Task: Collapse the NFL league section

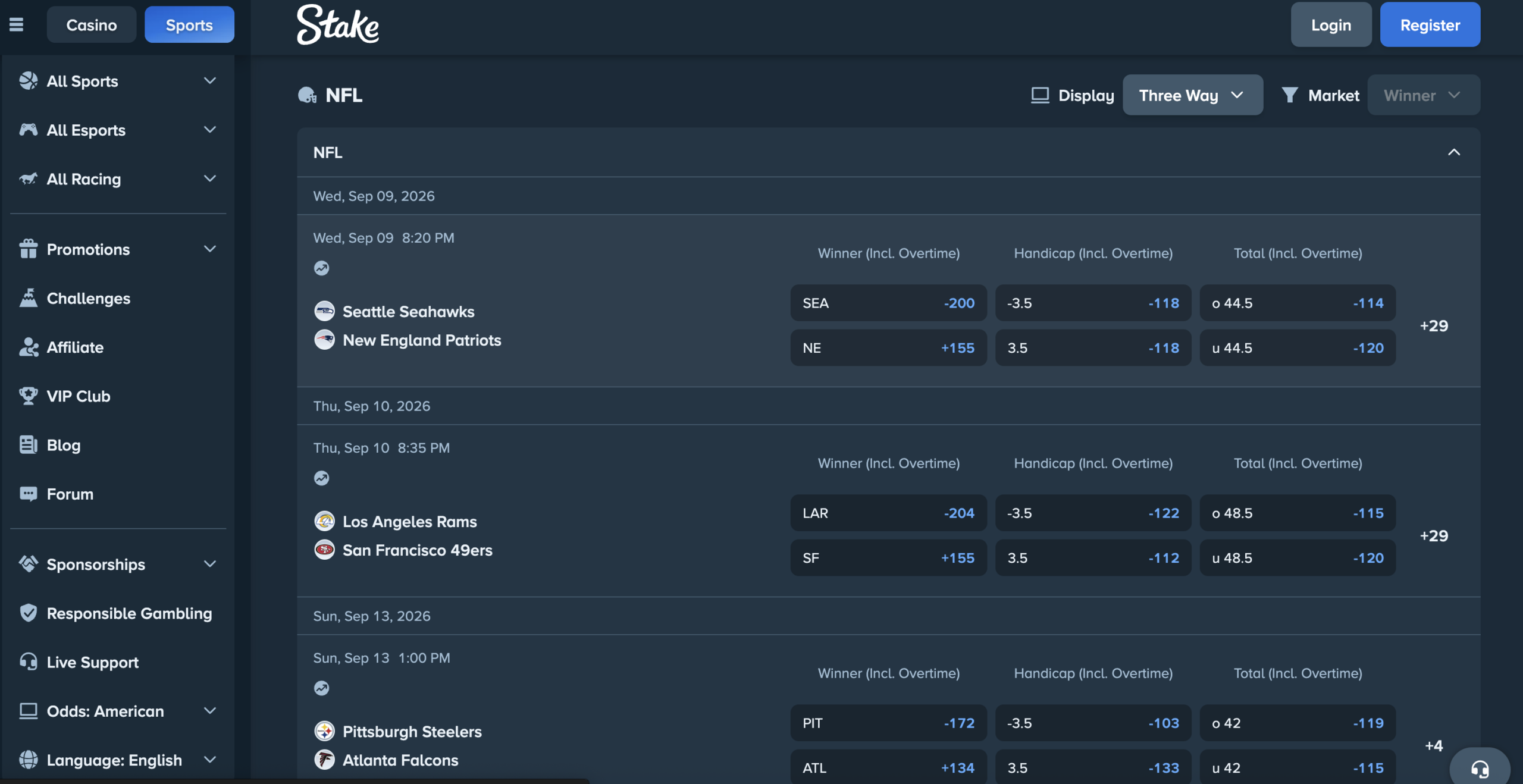Action: pyautogui.click(x=1453, y=152)
